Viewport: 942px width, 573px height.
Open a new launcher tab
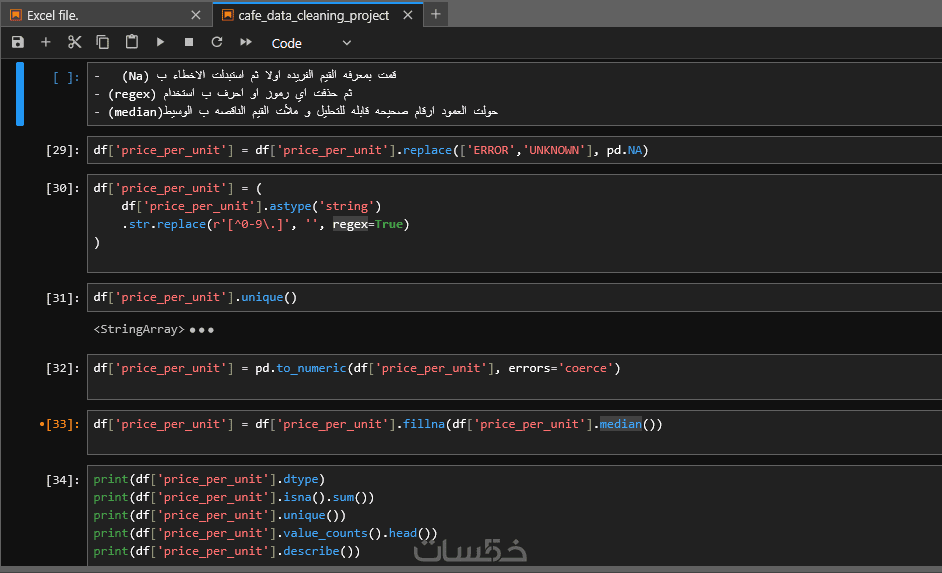[x=436, y=14]
